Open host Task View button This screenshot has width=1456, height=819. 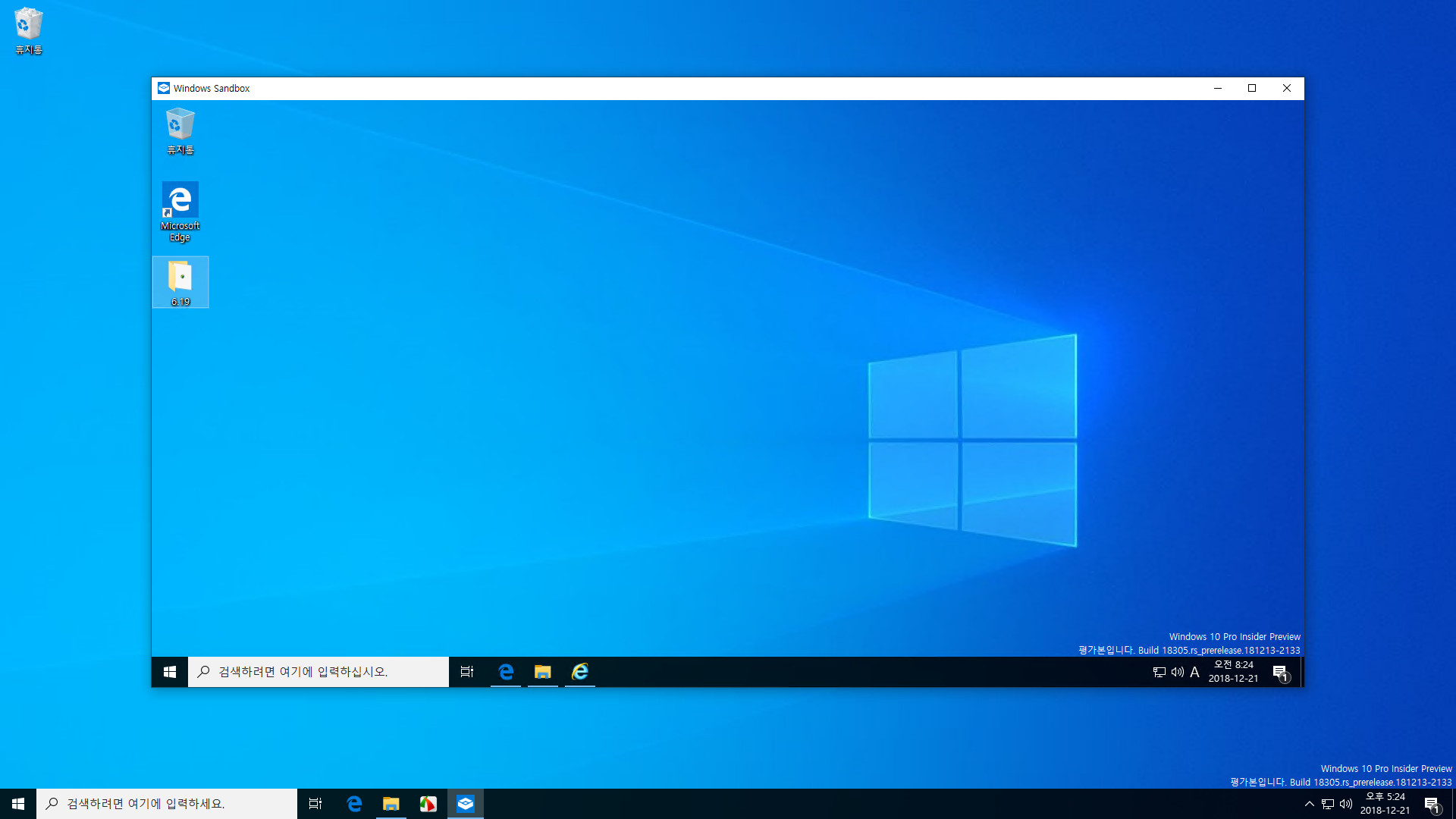(315, 804)
